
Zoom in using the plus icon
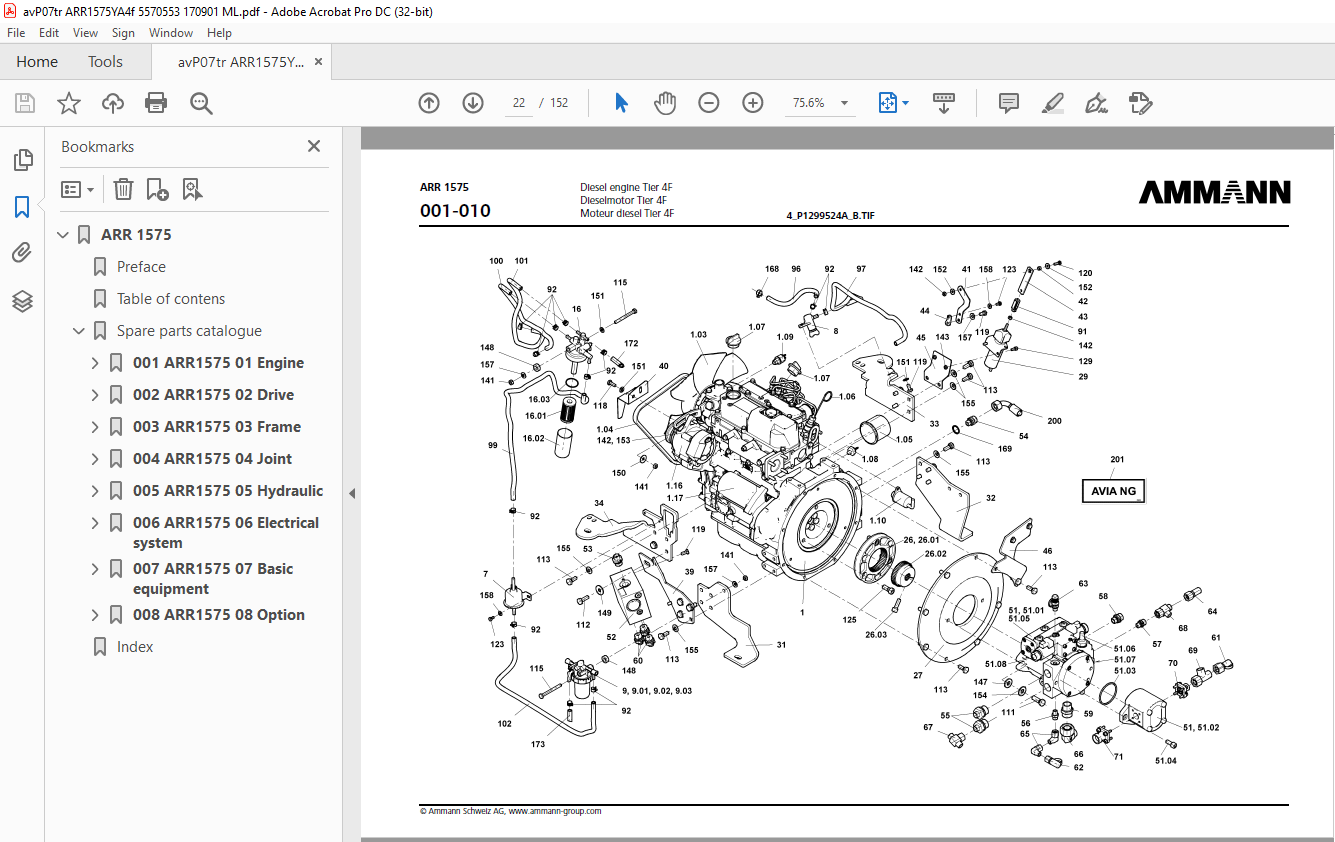pos(753,103)
